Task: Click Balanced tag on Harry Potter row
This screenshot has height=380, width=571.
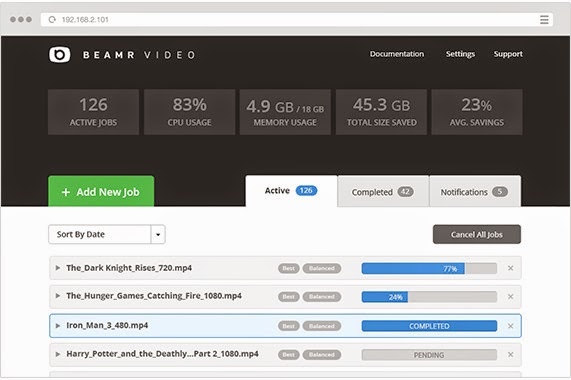Action: pos(322,355)
